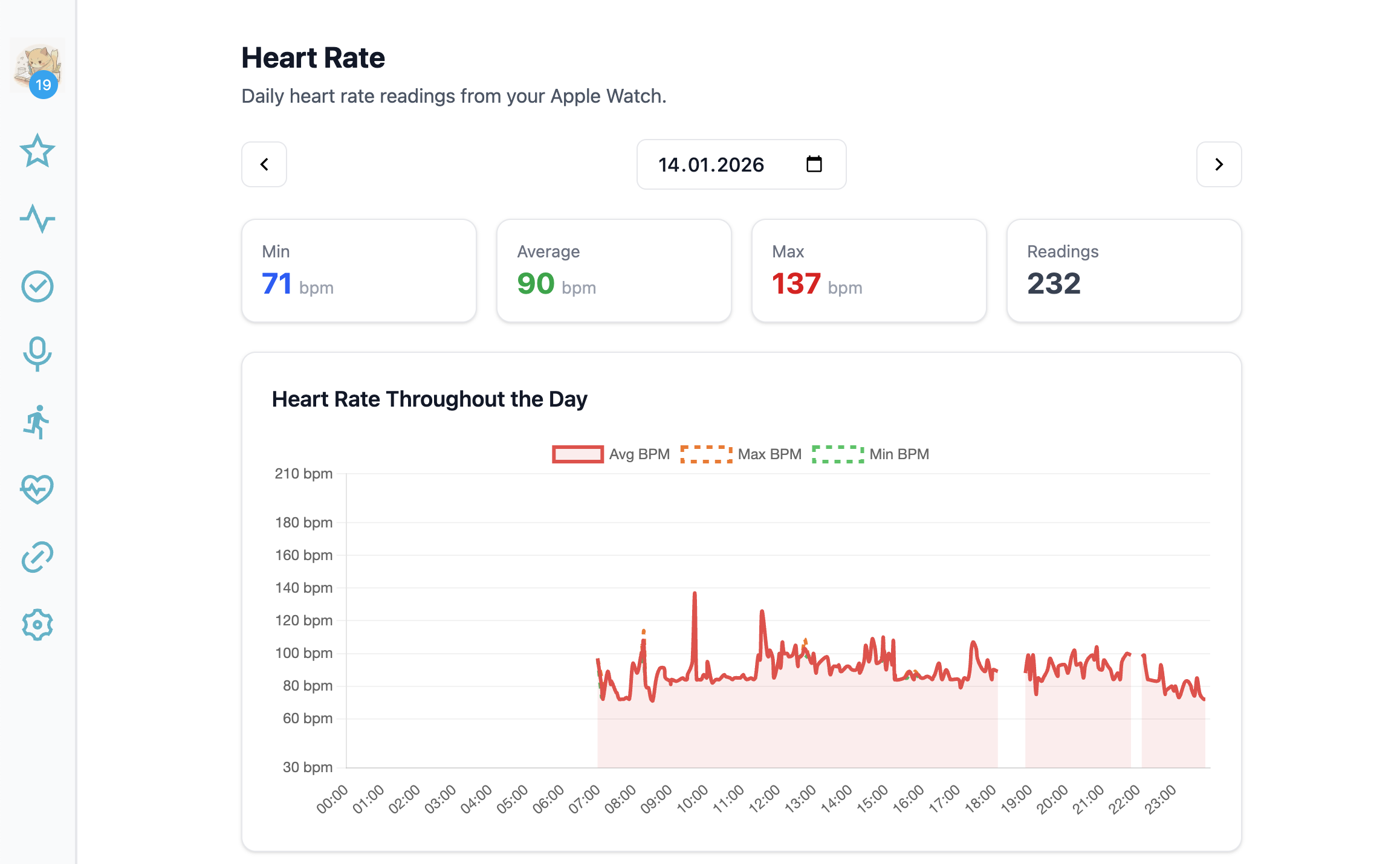Go to next day with right chevron
Viewport: 1400px width, 864px height.
click(1219, 164)
